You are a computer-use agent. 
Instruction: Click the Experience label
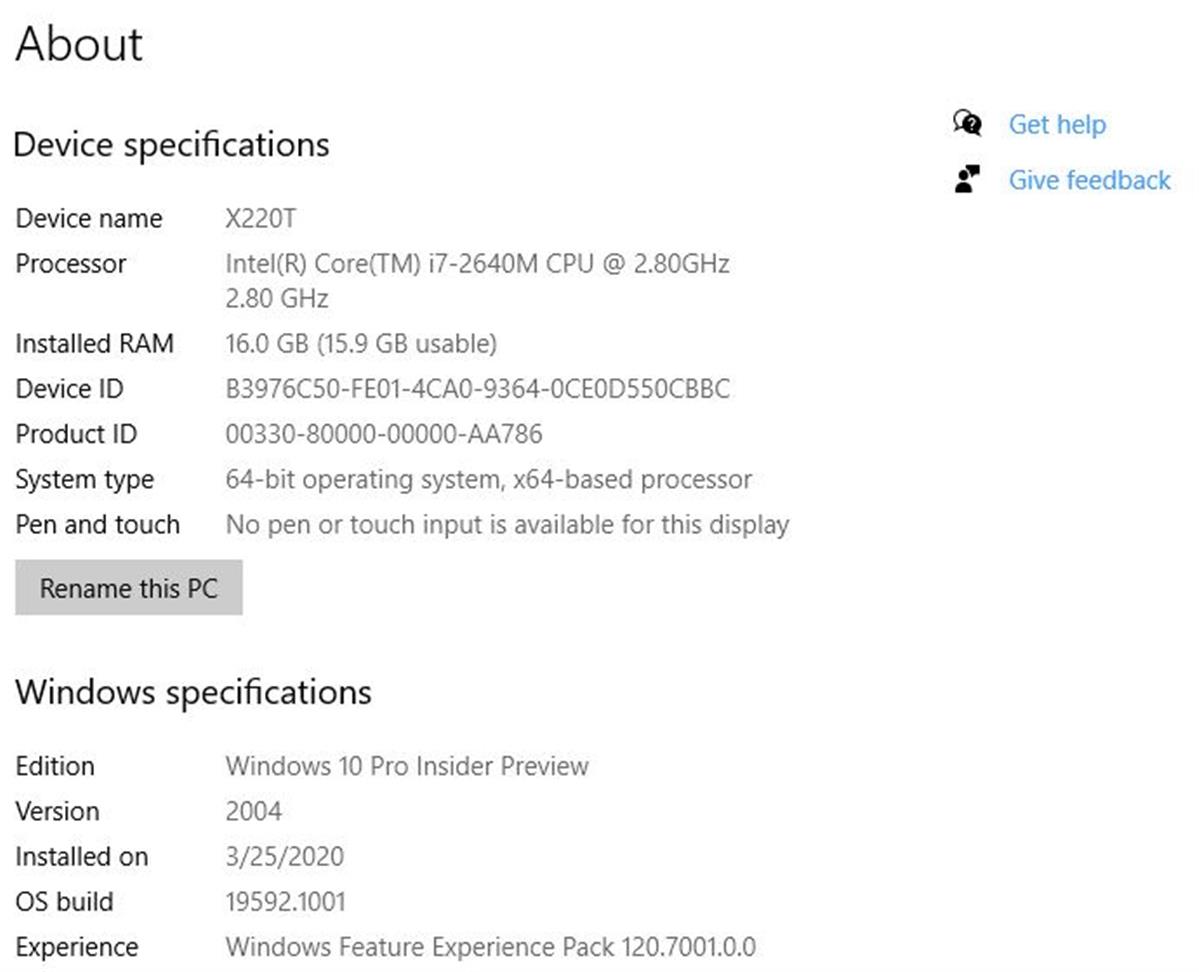76,948
